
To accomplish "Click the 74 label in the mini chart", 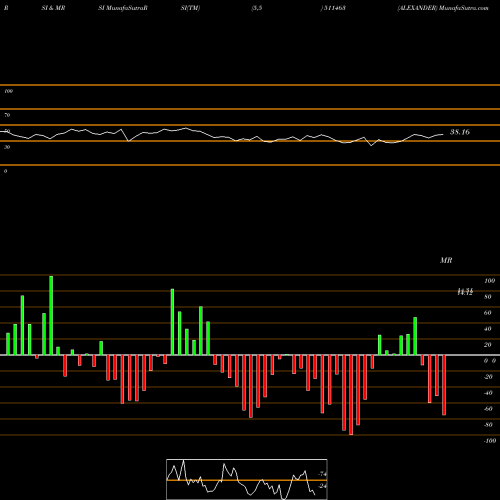I will point(322,474).
